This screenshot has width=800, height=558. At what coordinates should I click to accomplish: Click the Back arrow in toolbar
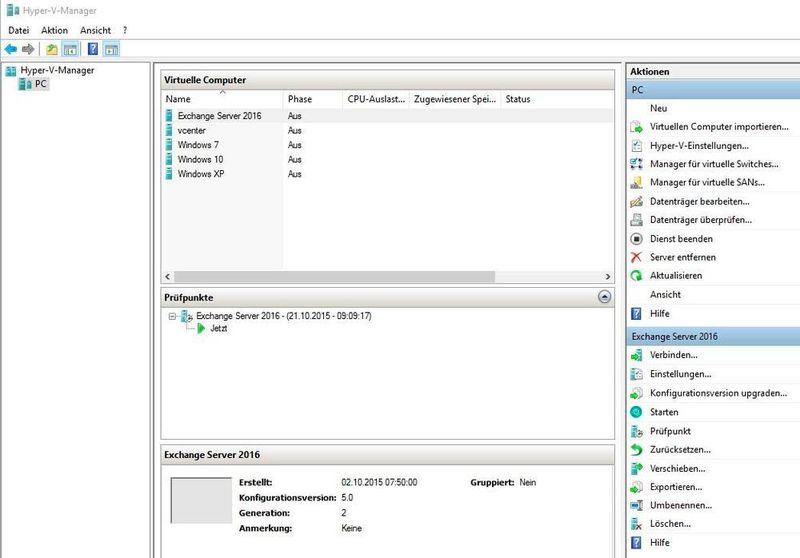coord(11,49)
